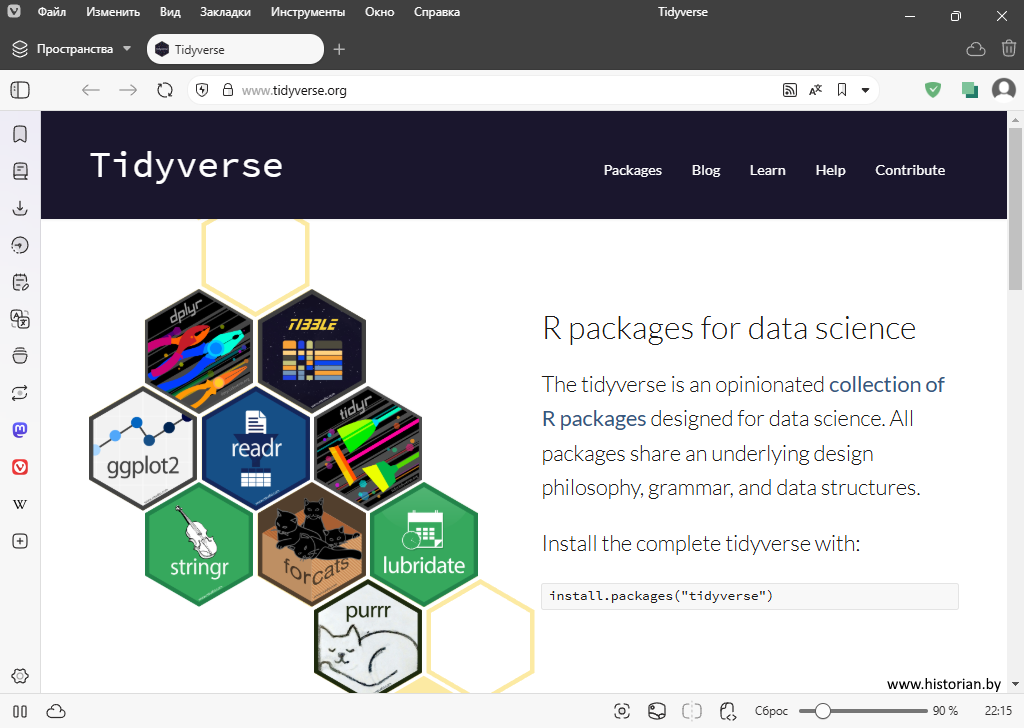Screen dimensions: 1024x728
Task: Open the Mastodon web panel
Action: coord(20,430)
